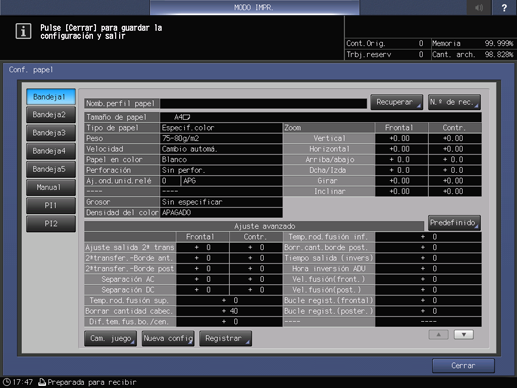Click the Peso 75-80g/m2 value
This screenshot has height=388, width=517.
221,138
